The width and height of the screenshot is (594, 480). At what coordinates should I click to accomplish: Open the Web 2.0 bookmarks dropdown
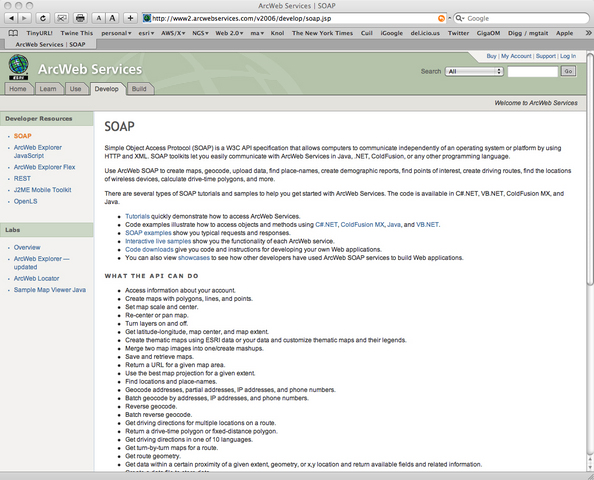tap(230, 33)
